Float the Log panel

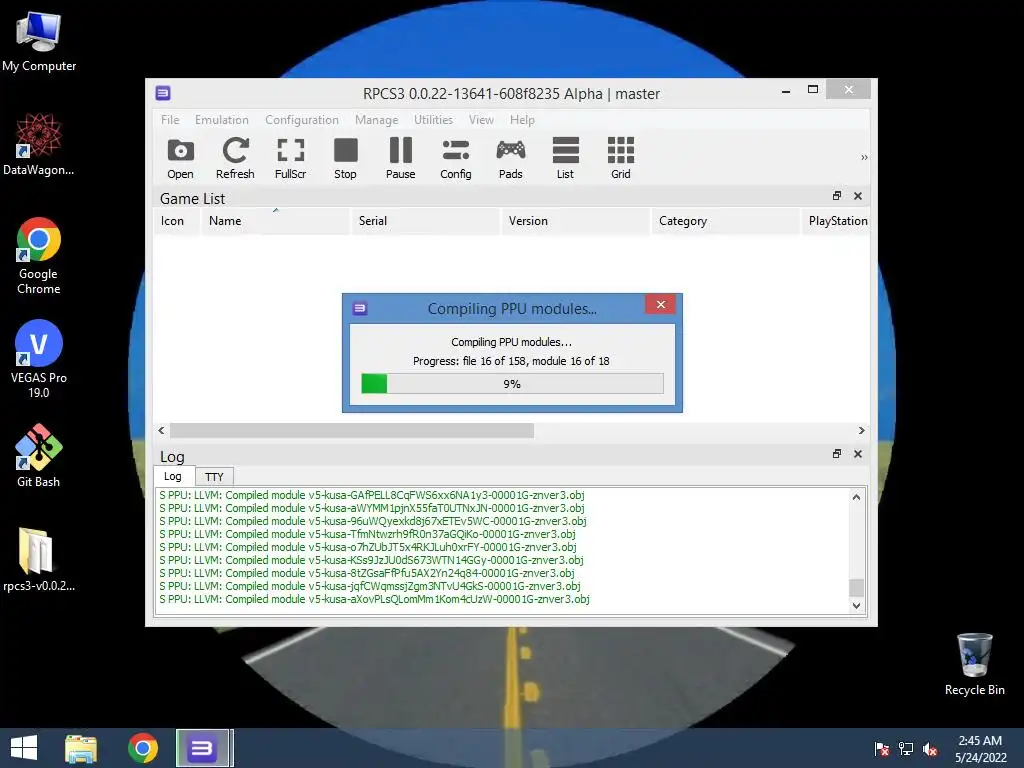pos(837,454)
